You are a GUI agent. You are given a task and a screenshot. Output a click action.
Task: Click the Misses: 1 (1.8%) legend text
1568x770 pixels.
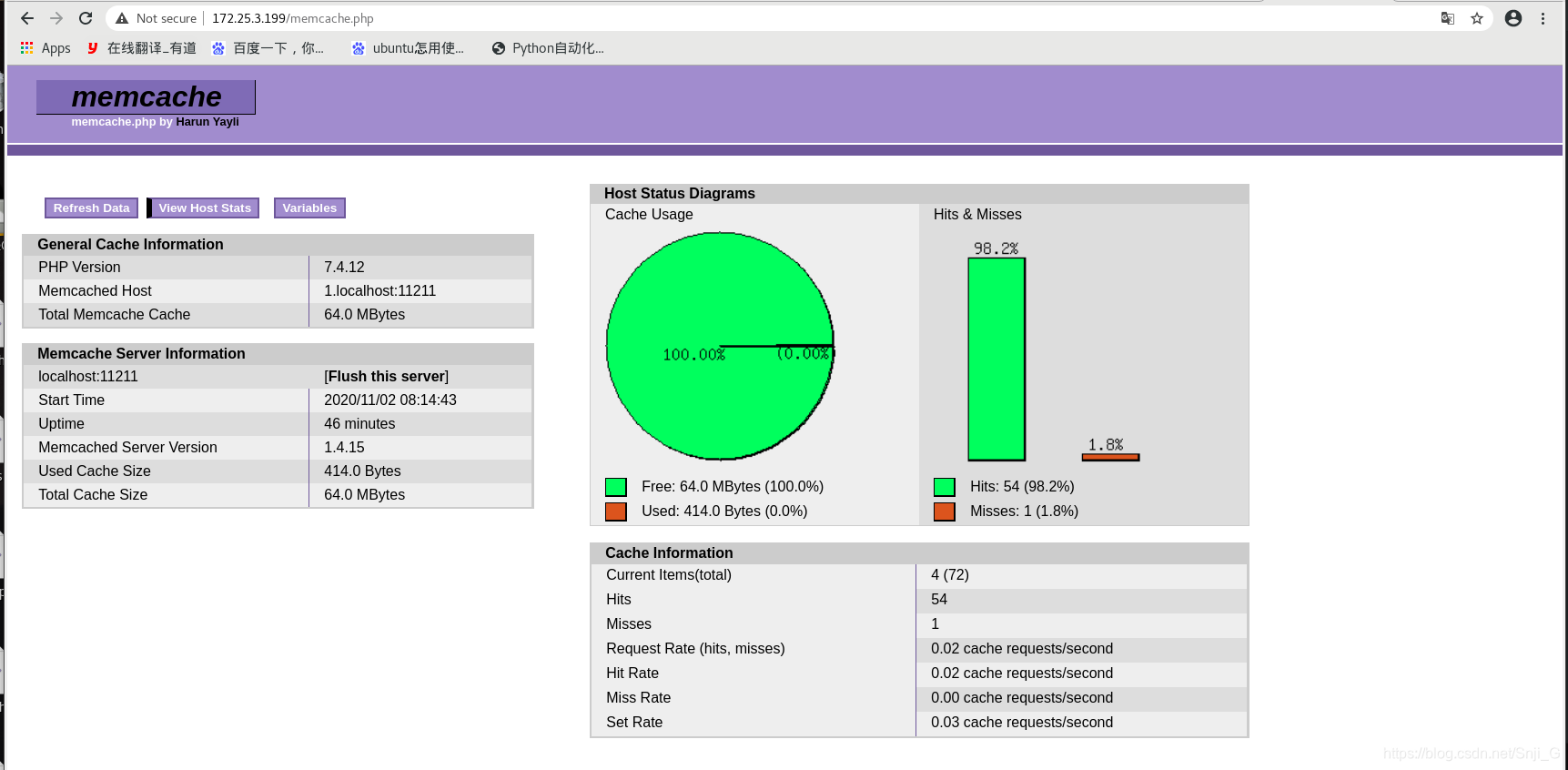[1024, 512]
